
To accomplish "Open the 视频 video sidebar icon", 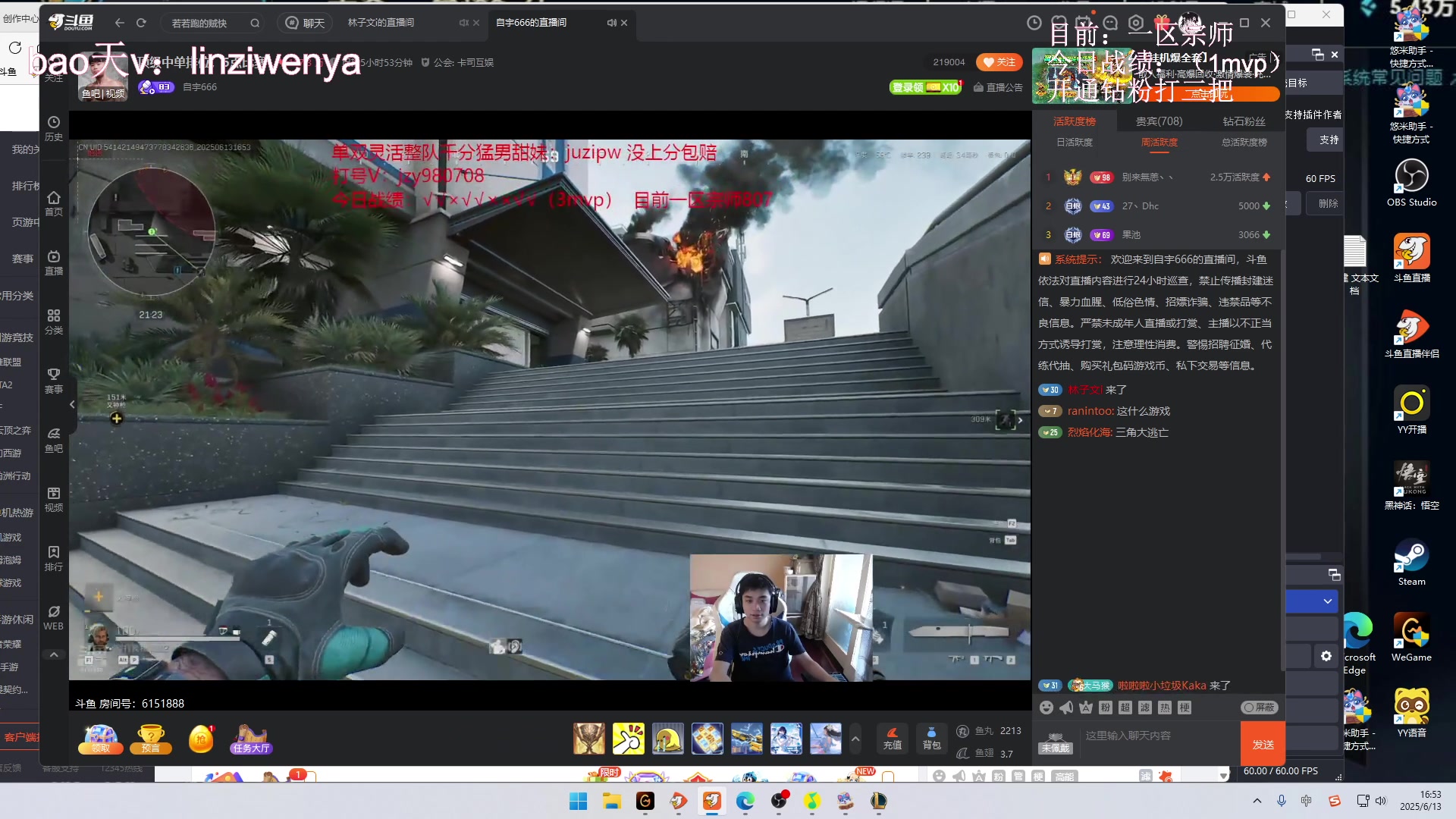I will coord(53,499).
